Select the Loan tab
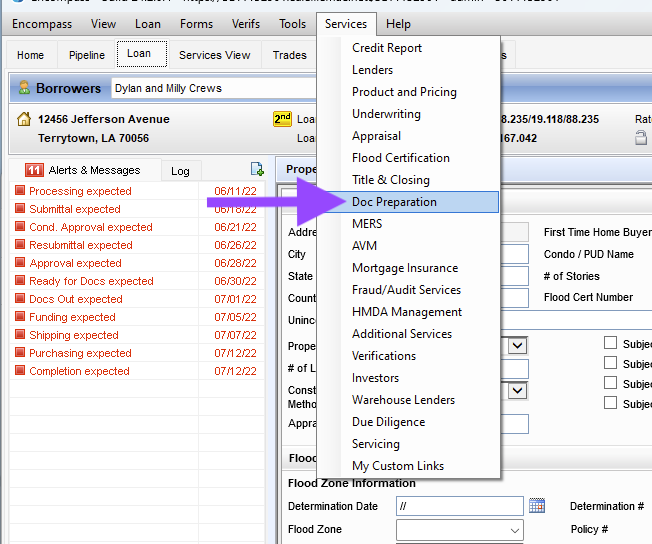Image resolution: width=652 pixels, height=544 pixels. tap(141, 53)
